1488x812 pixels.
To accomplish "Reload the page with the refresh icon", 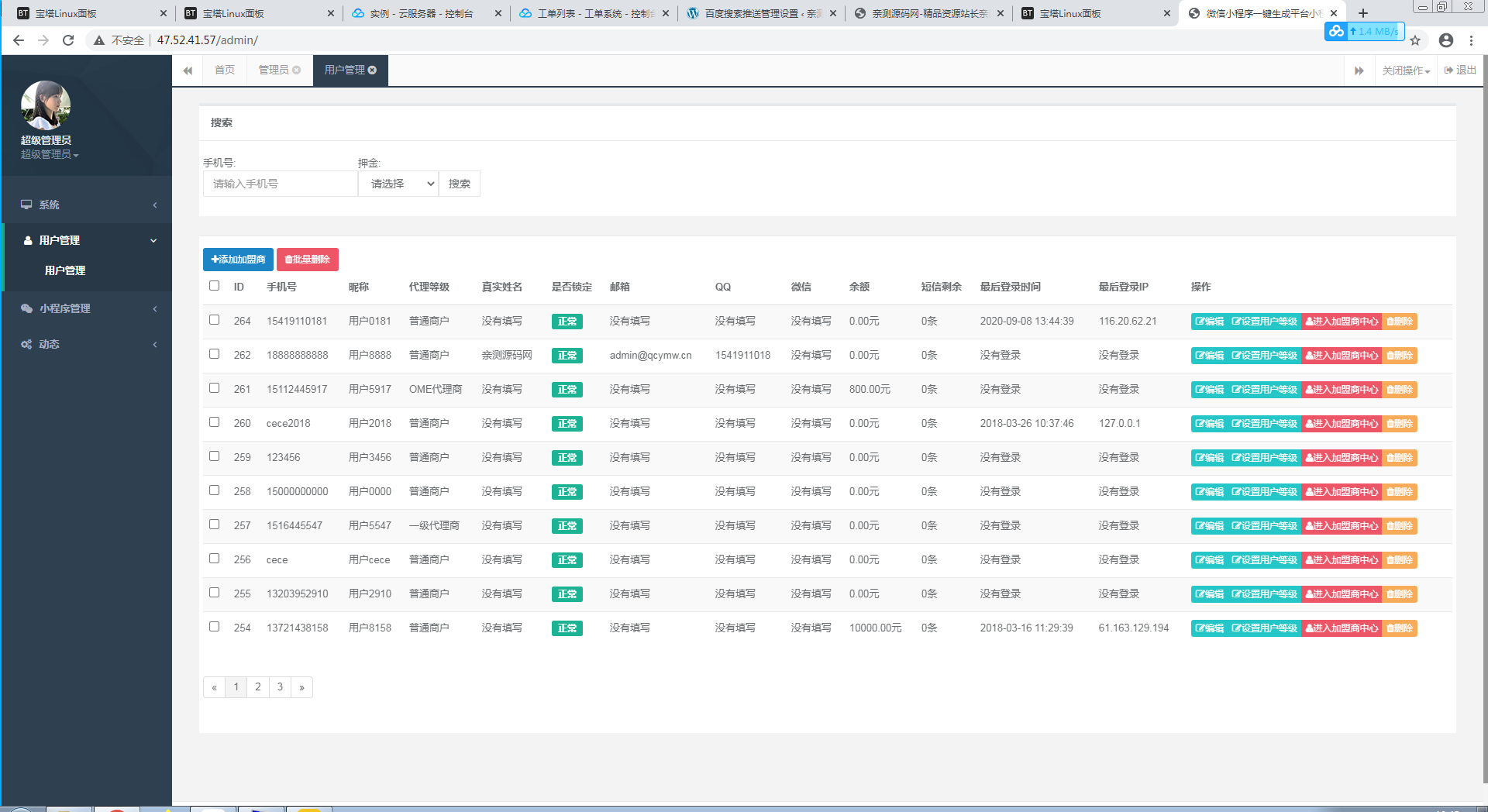I will [68, 40].
